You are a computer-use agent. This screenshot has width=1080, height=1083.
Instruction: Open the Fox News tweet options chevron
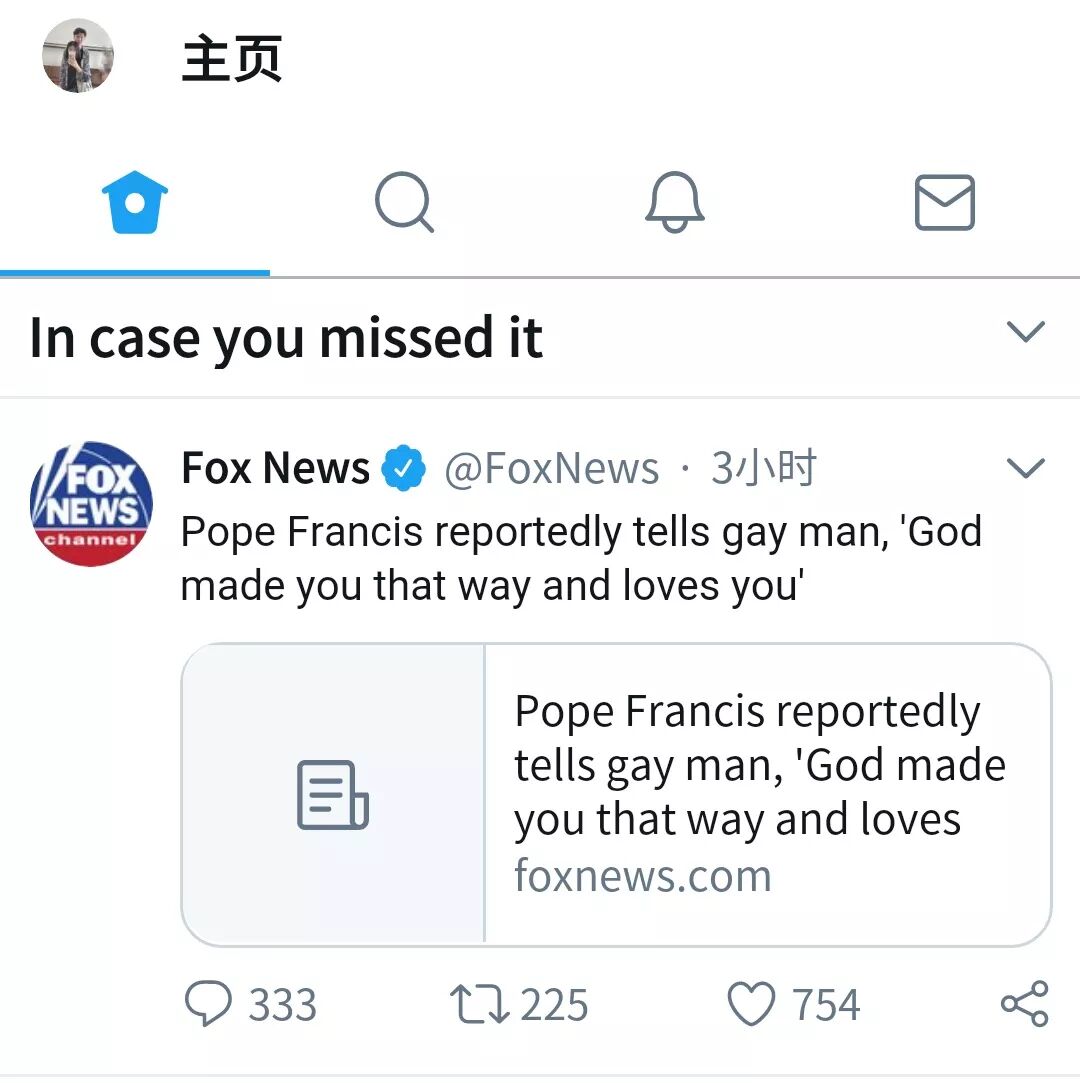tap(1026, 468)
